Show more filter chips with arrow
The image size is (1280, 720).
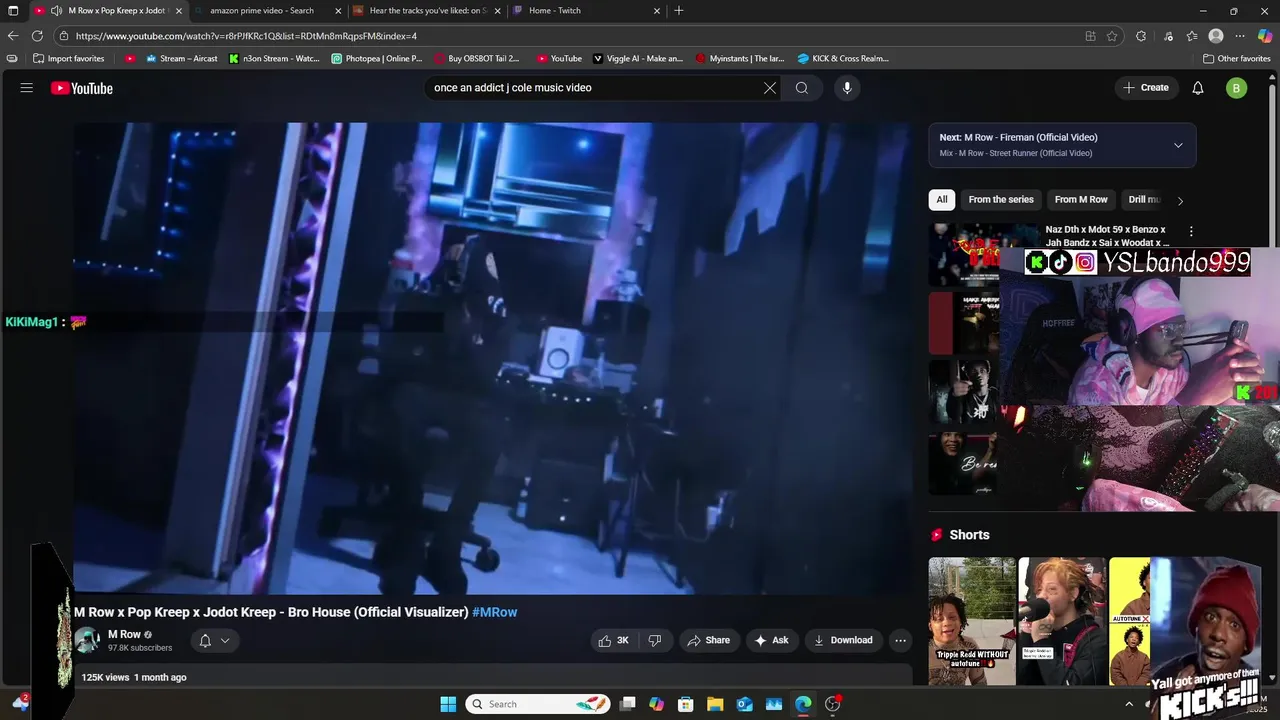[x=1180, y=200]
